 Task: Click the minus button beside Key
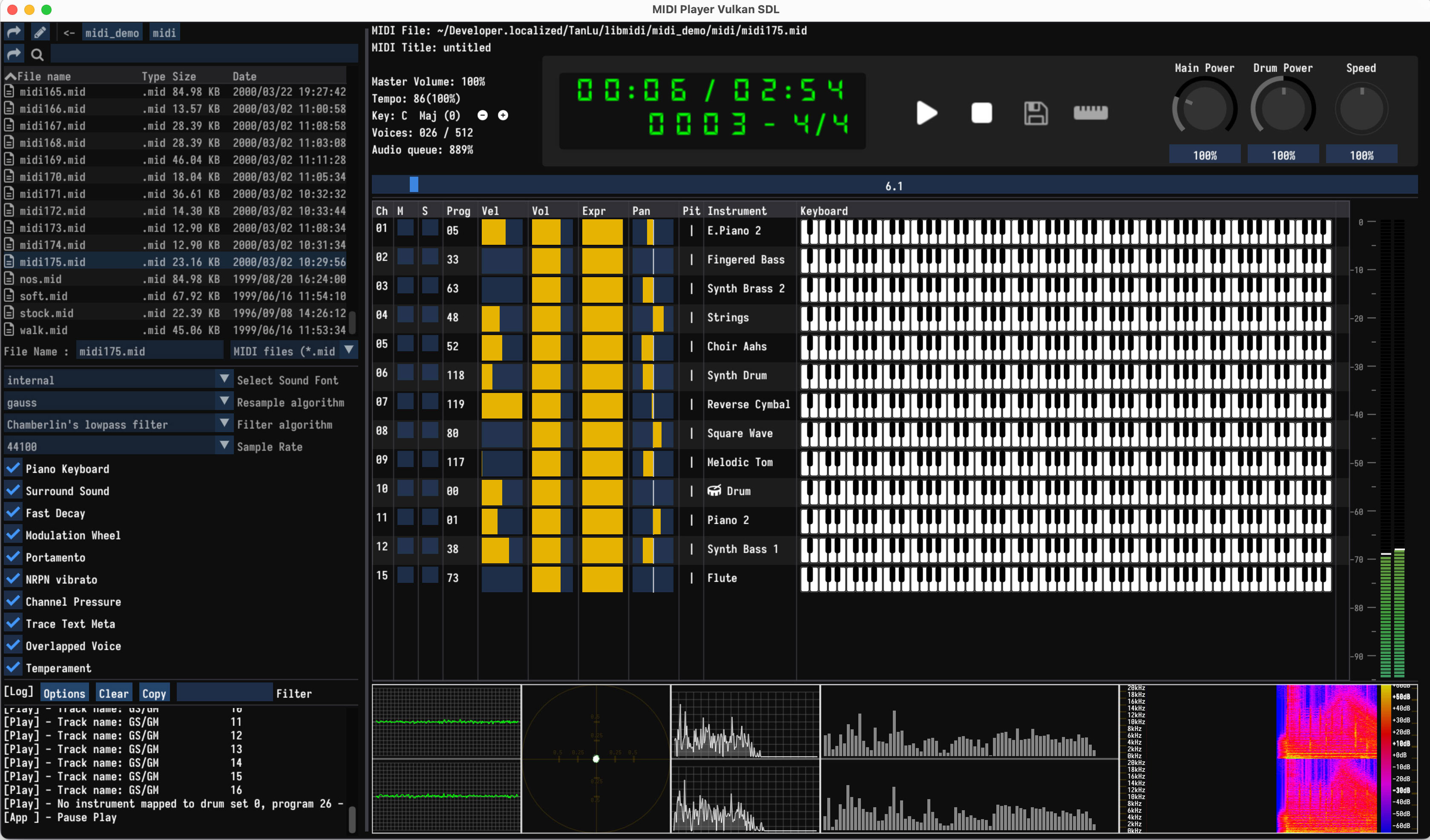482,115
